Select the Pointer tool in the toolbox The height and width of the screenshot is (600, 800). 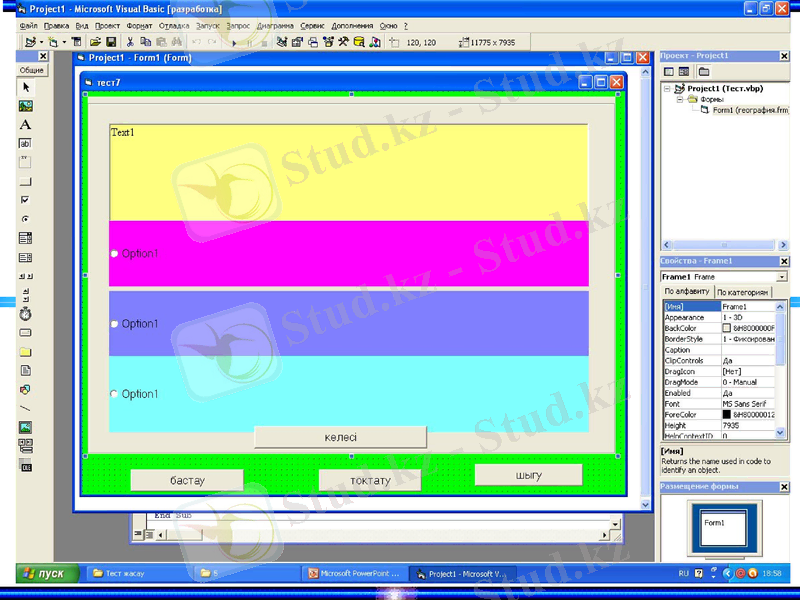click(x=26, y=88)
